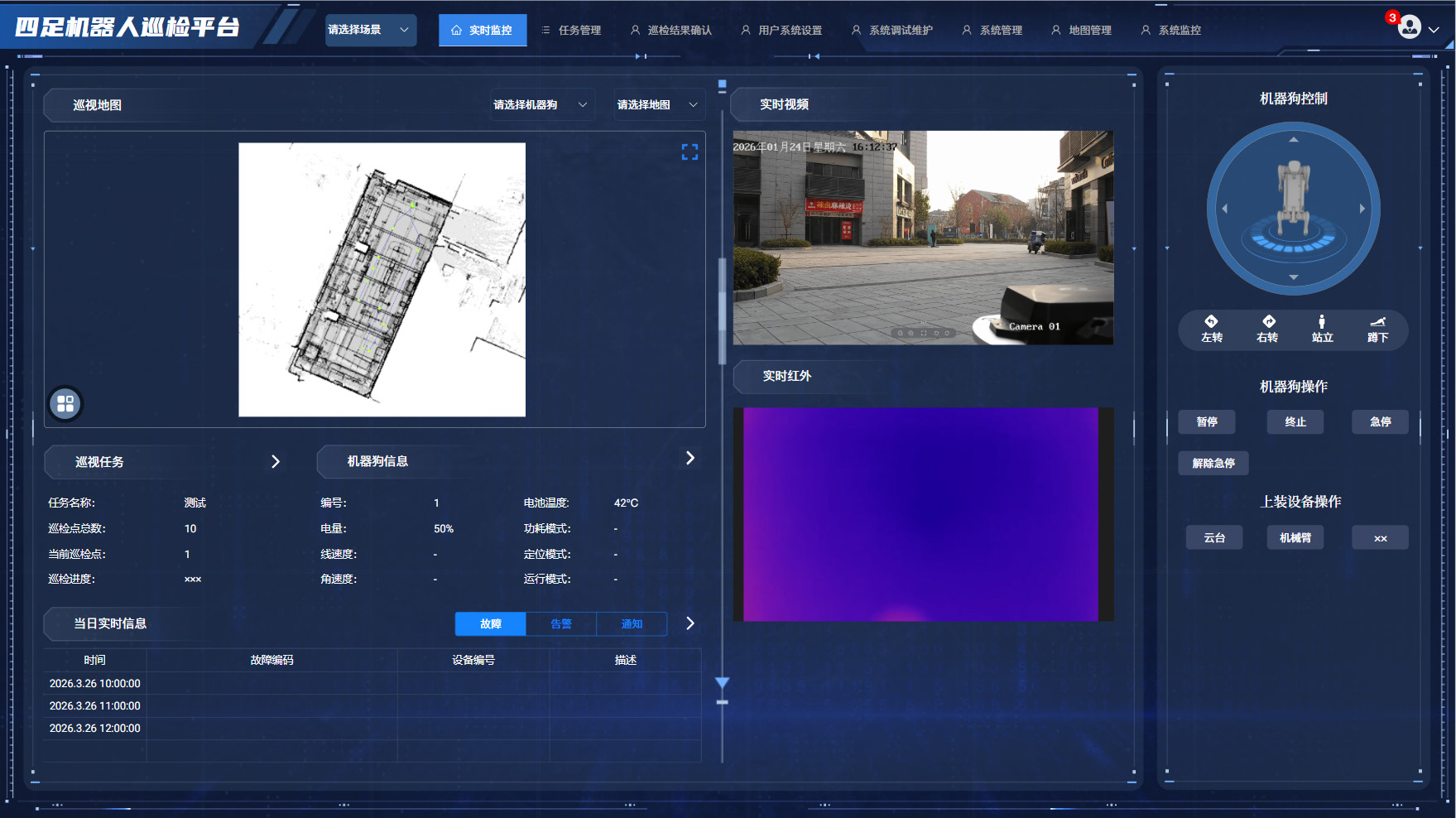1456x818 pixels.
Task: Open the 系统管理 menu
Action: click(992, 31)
